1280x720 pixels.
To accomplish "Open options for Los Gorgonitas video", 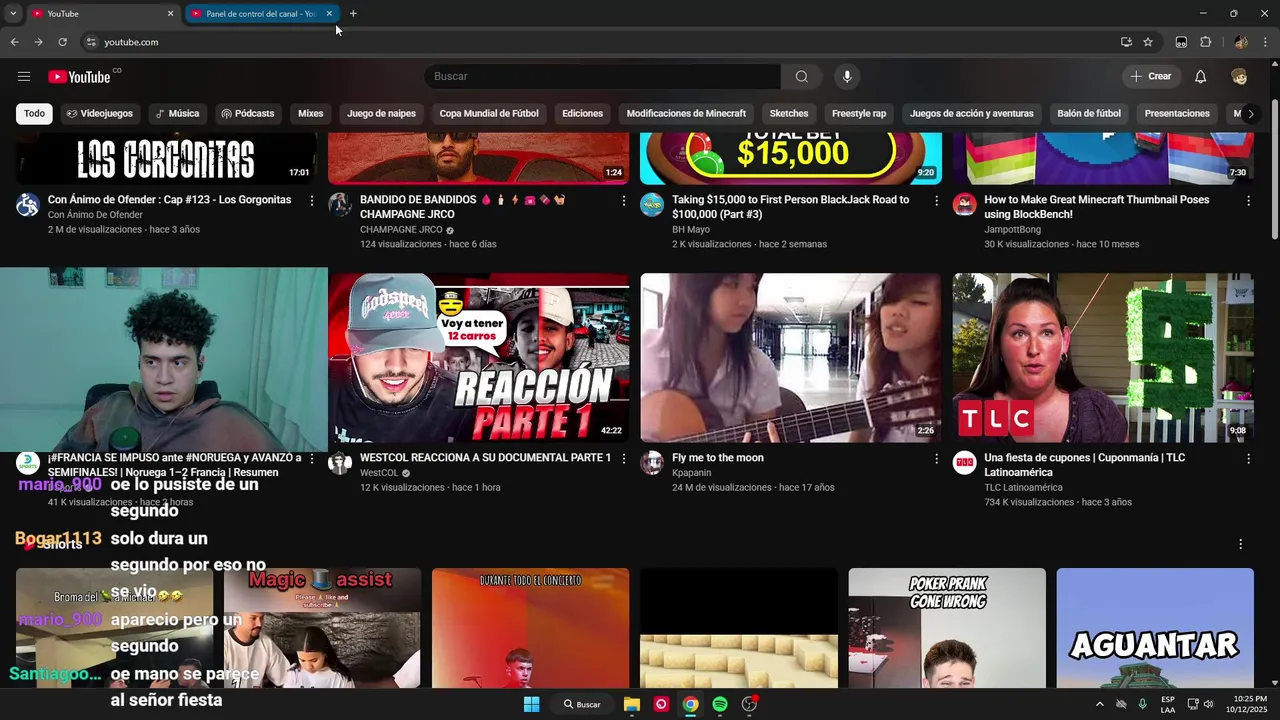I will tap(312, 201).
